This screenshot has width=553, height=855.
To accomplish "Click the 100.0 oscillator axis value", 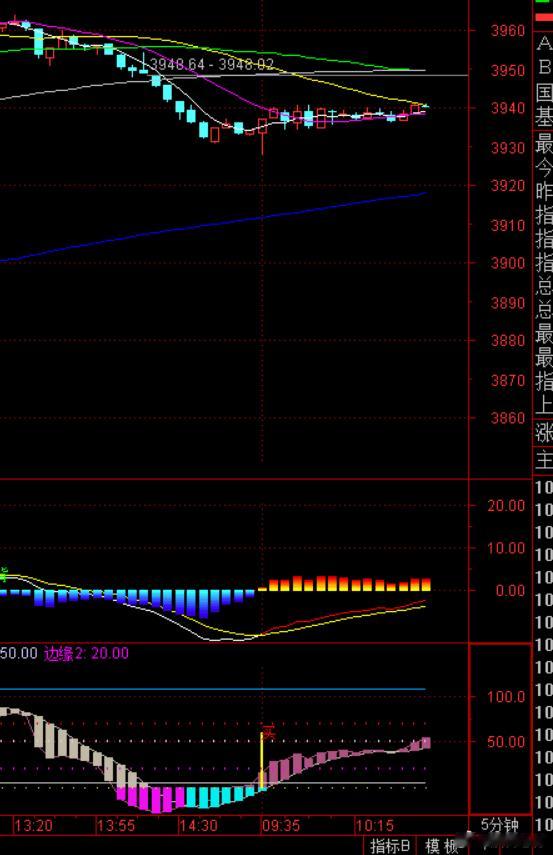I will [x=506, y=696].
